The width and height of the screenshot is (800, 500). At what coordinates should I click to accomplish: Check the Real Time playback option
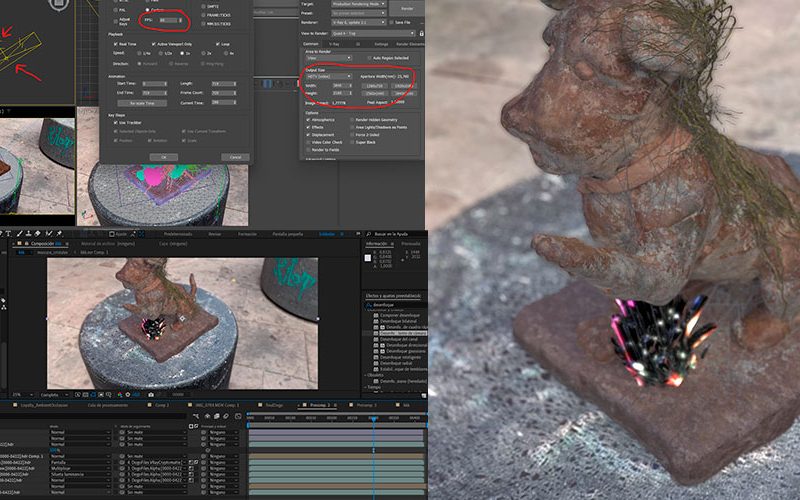tap(114, 44)
